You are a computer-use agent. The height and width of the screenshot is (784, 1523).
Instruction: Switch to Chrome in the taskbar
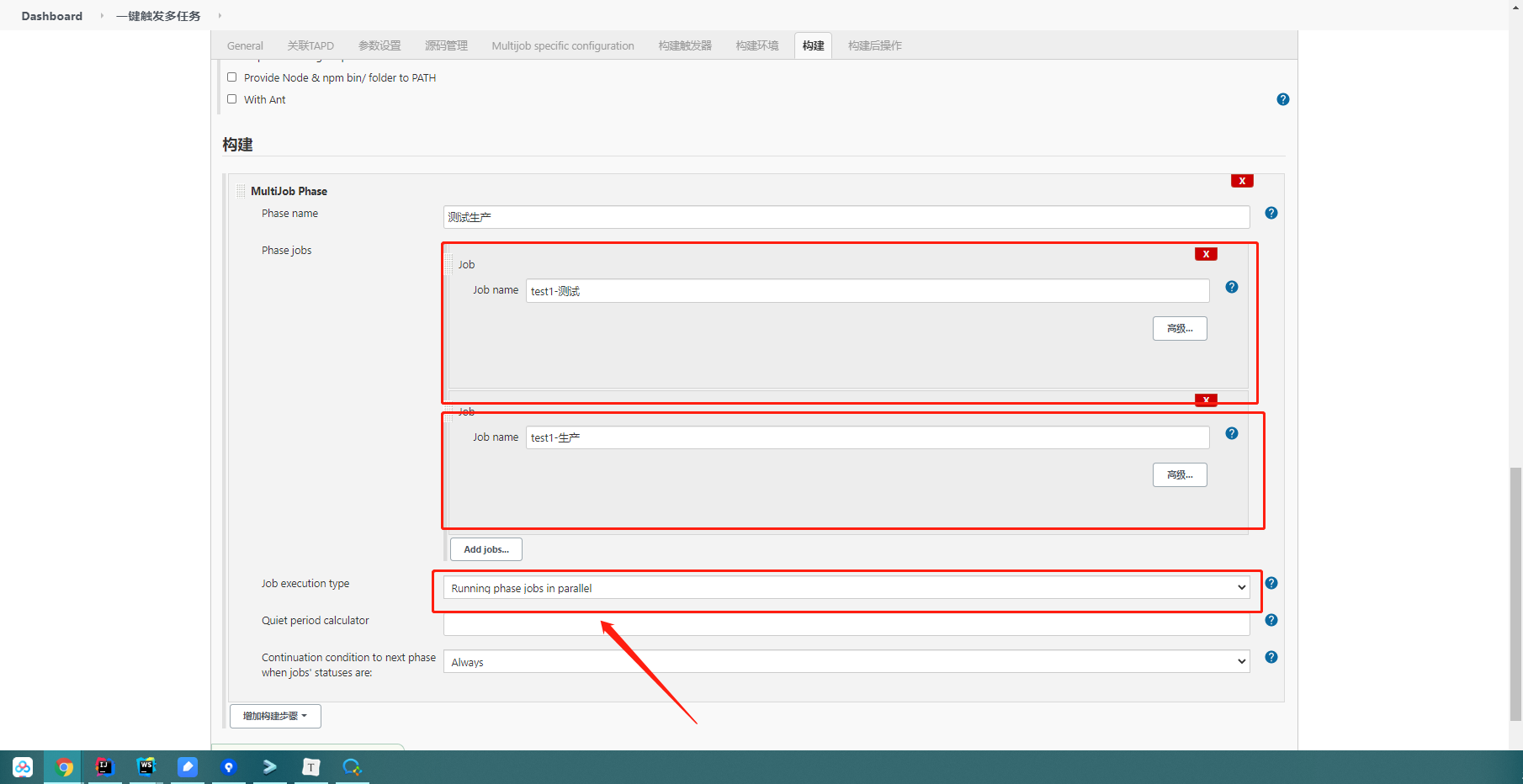[x=64, y=767]
